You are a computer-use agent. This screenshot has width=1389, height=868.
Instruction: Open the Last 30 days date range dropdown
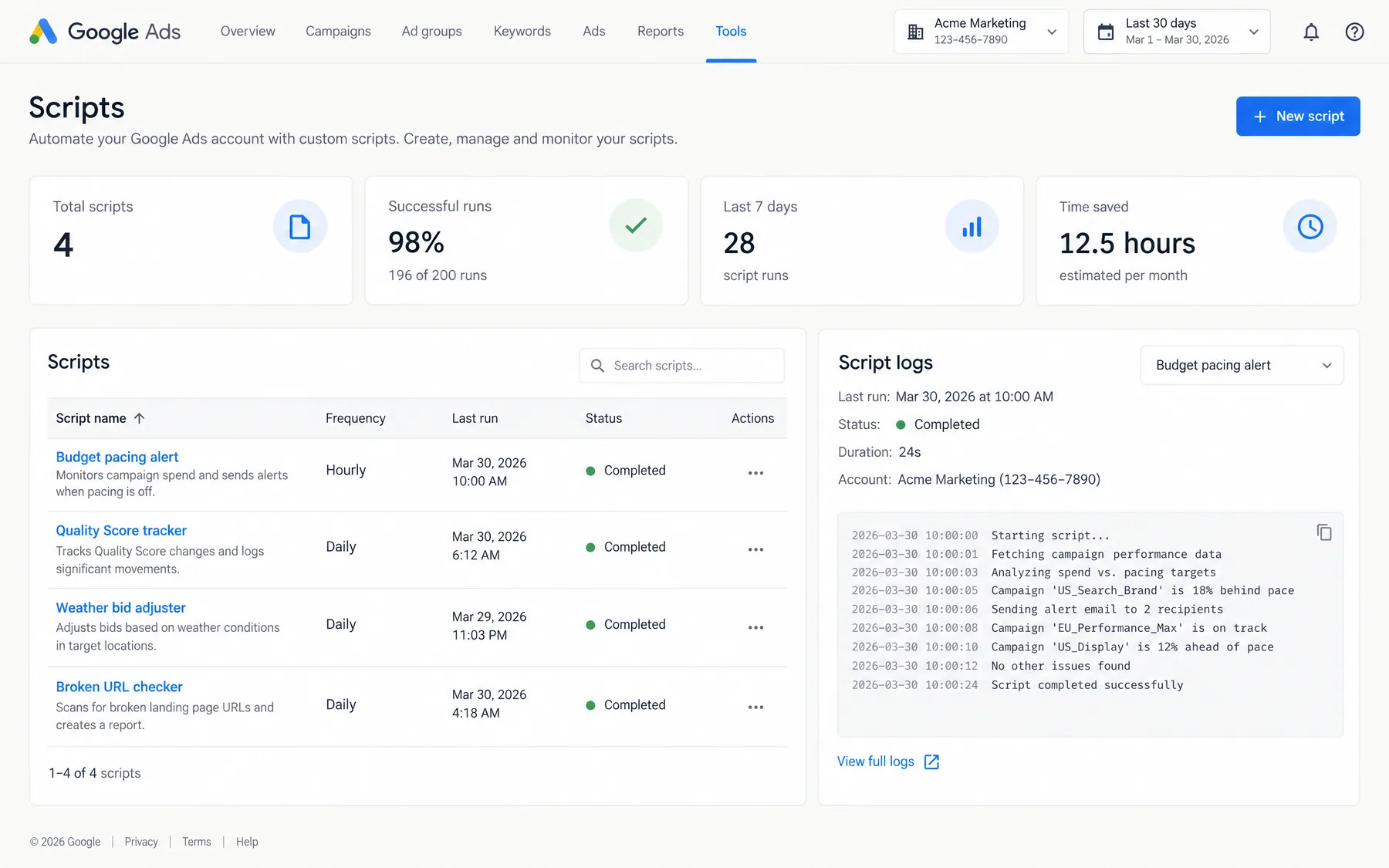tap(1177, 32)
